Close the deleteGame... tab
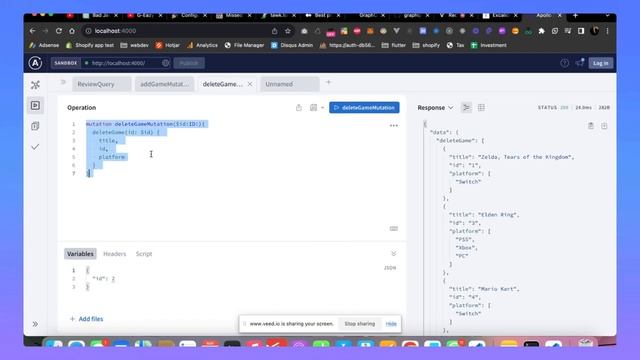The width and height of the screenshot is (640, 360). click(x=250, y=84)
